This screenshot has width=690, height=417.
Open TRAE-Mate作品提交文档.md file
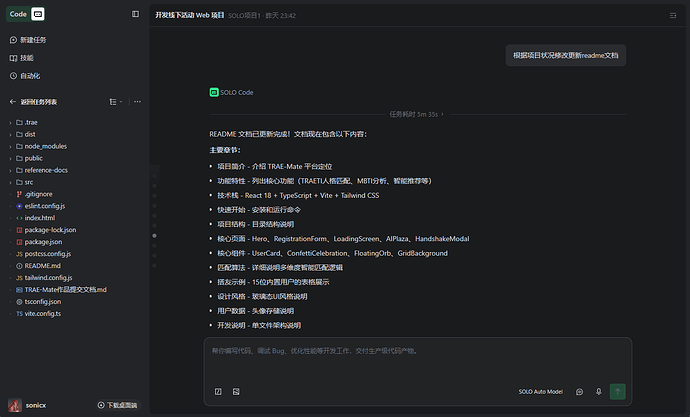click(61, 289)
